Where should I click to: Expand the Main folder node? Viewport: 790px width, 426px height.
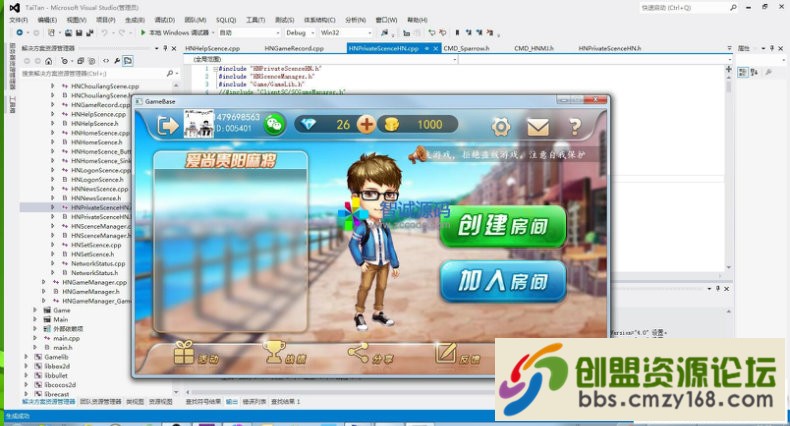click(35, 319)
